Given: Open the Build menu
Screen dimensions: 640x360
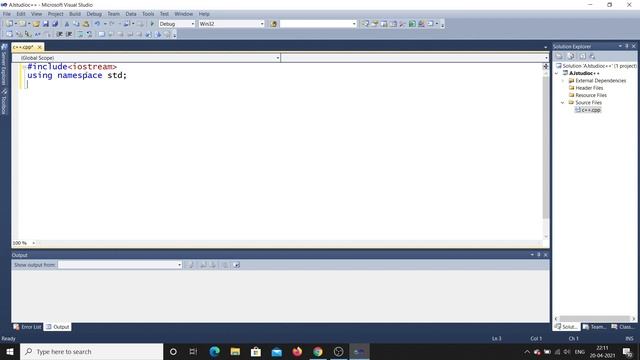Looking at the screenshot, I should (75, 14).
